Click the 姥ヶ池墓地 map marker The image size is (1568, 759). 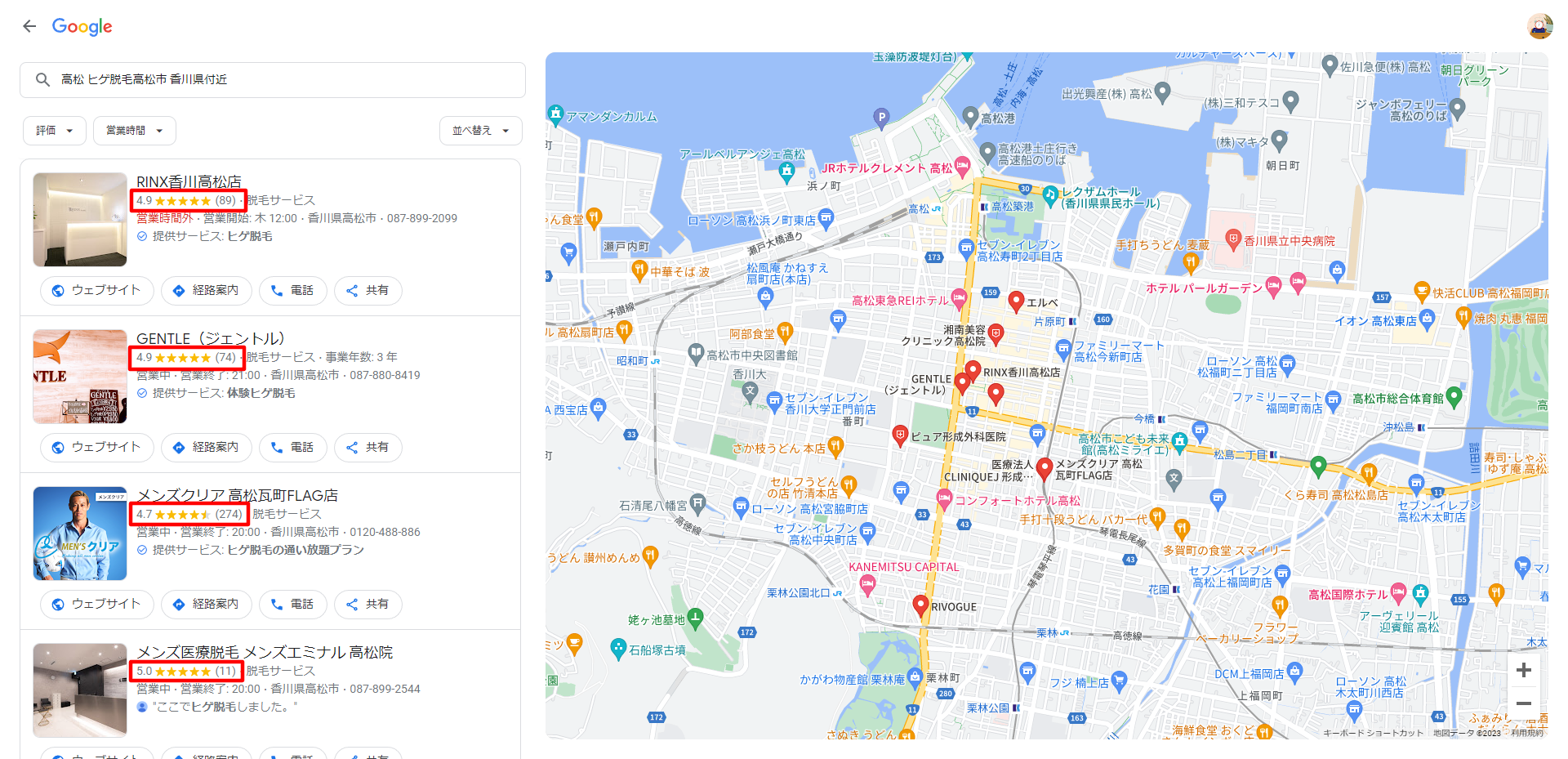pos(695,618)
